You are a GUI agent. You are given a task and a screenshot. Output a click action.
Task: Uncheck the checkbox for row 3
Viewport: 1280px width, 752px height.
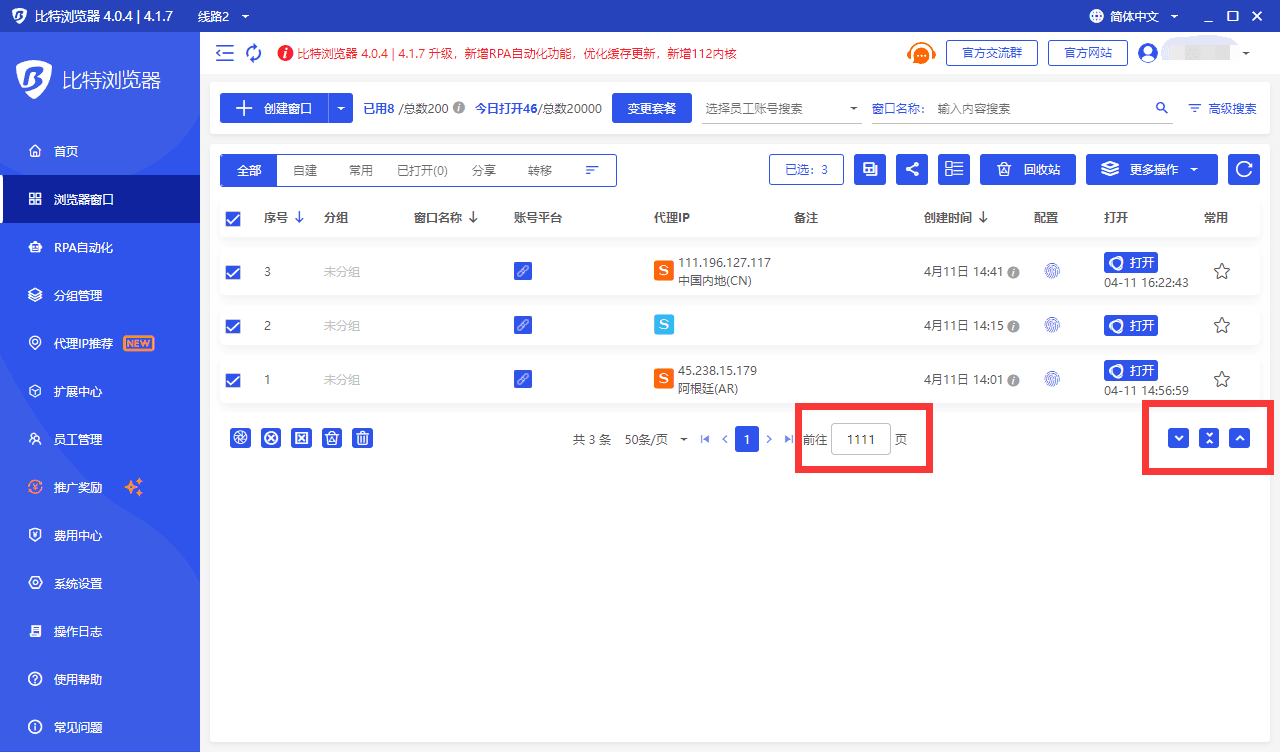pyautogui.click(x=233, y=272)
